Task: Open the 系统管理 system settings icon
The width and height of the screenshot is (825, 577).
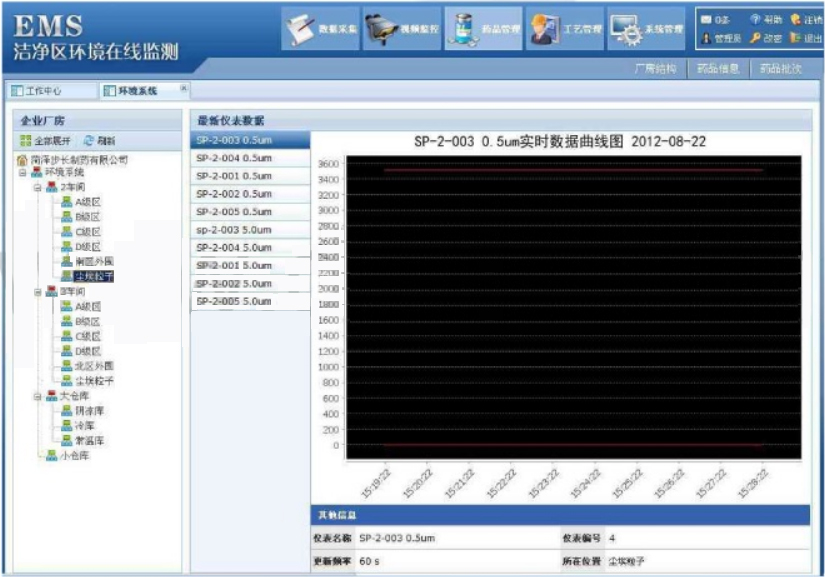Action: (x=646, y=29)
